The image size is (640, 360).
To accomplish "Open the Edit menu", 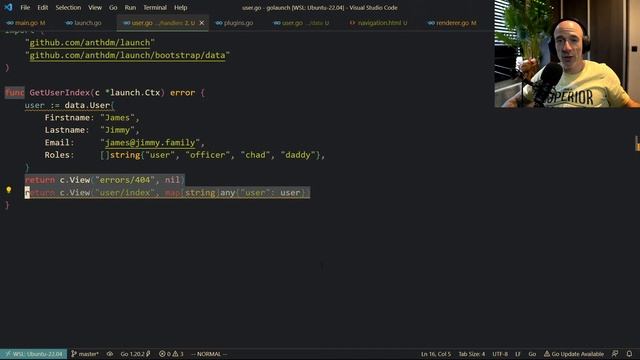I will [x=42, y=7].
